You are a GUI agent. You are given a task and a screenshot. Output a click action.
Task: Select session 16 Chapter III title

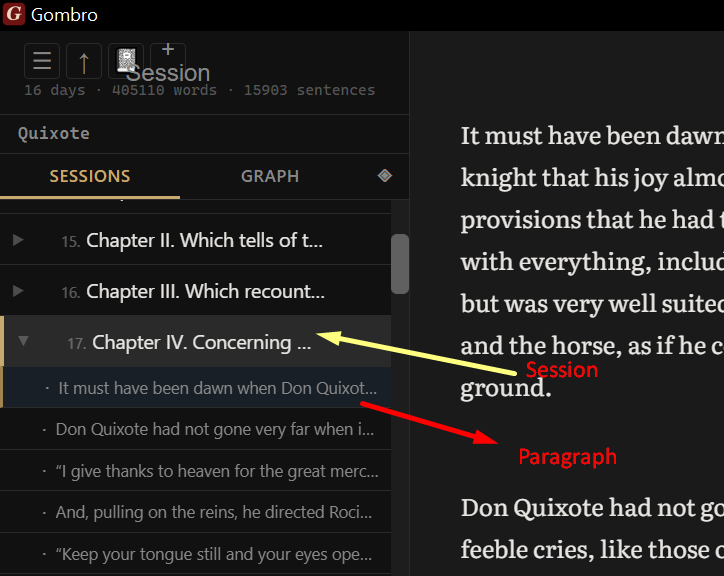point(205,291)
